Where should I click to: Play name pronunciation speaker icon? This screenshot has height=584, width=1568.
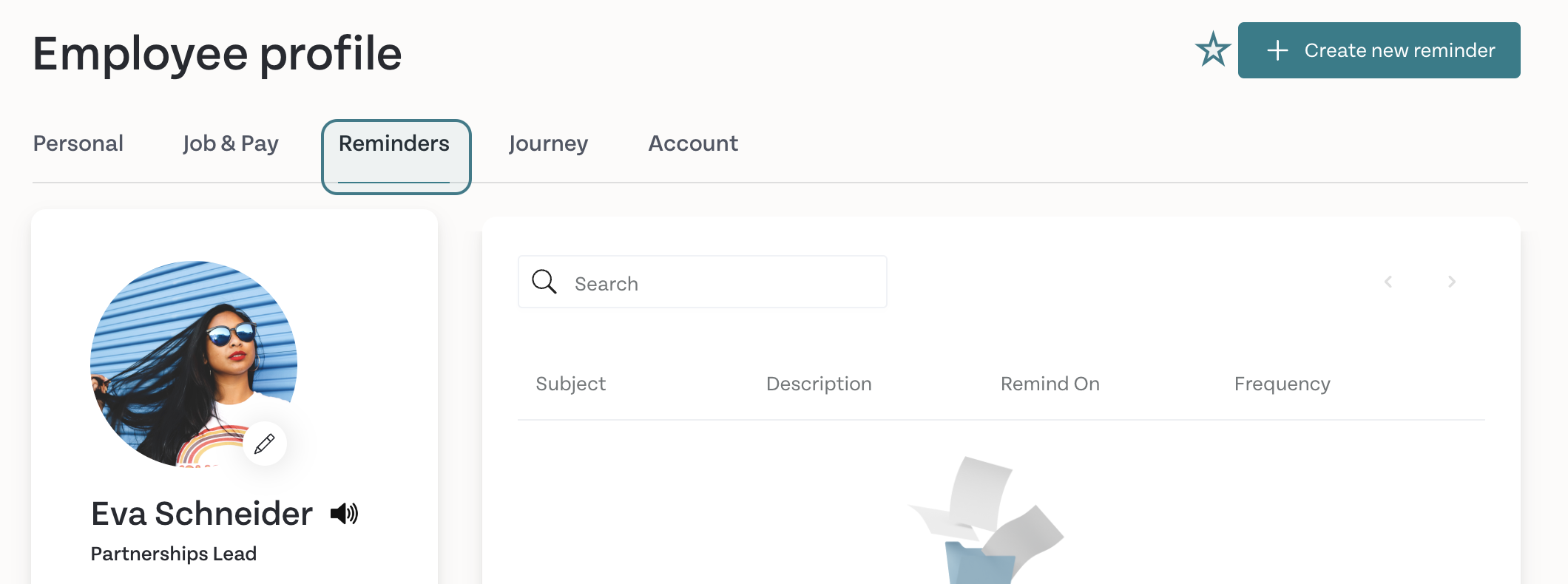tap(344, 513)
